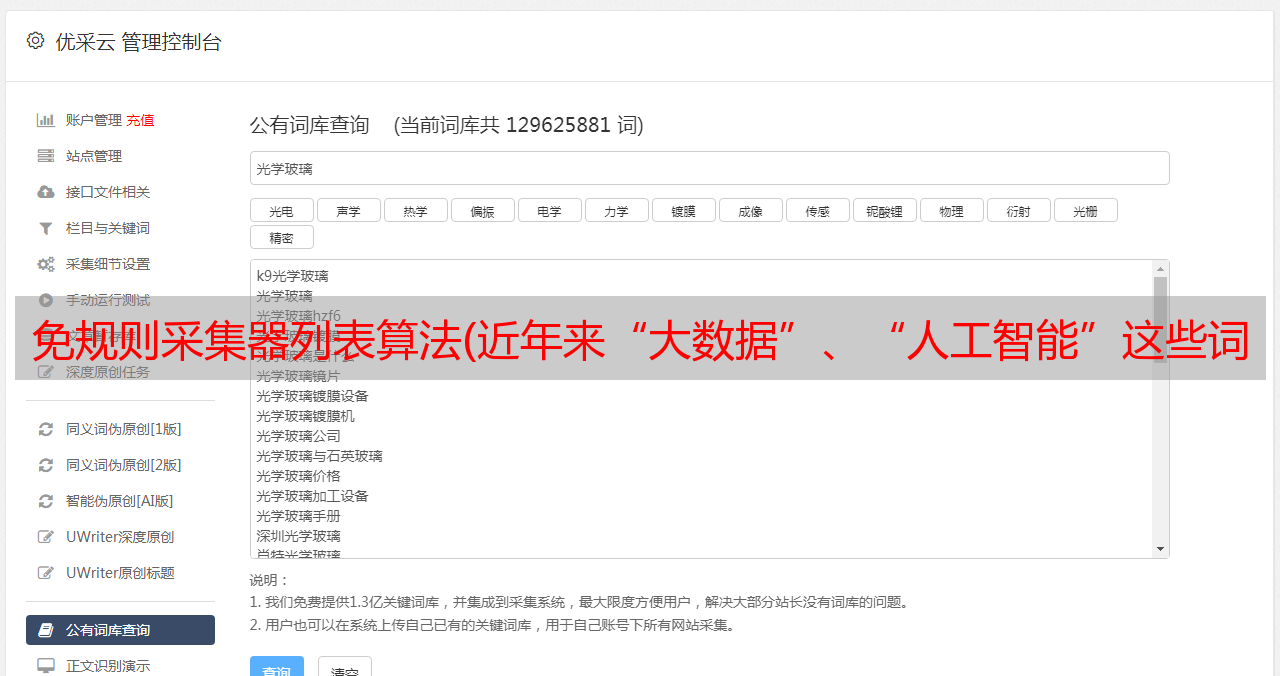Viewport: 1280px width, 676px height.
Task: Click the monitor icon for 正文识别演示
Action: (x=46, y=666)
